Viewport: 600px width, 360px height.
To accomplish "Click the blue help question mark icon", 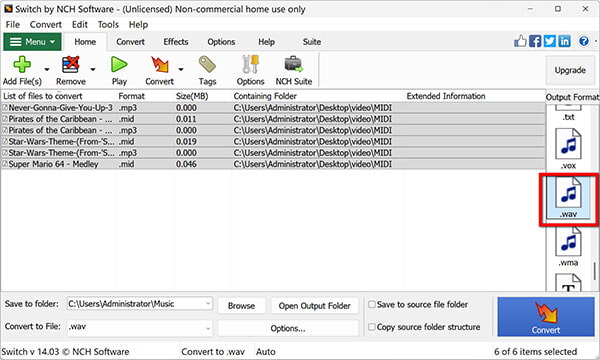I will pos(584,41).
